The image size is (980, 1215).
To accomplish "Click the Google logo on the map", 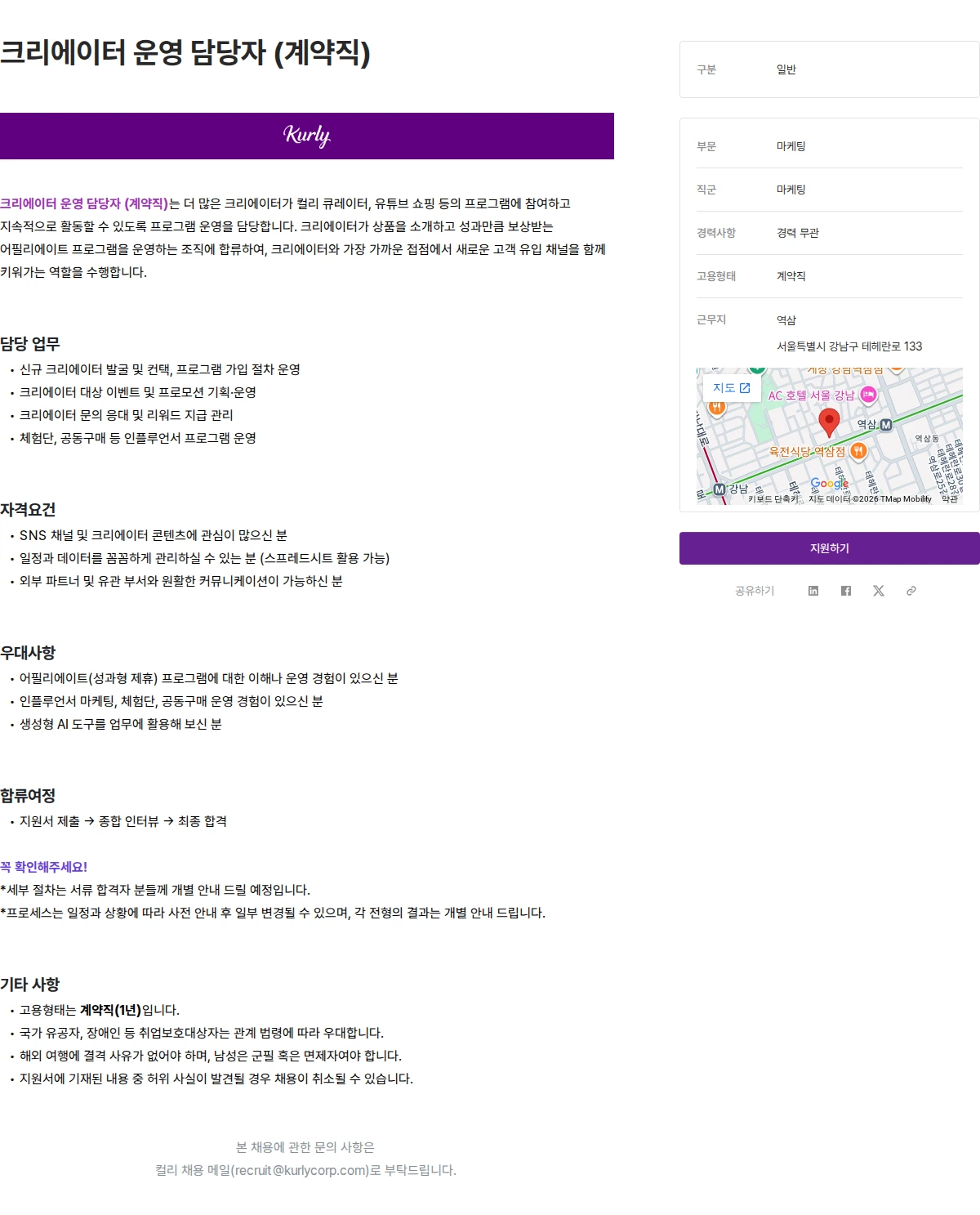I will [x=829, y=484].
